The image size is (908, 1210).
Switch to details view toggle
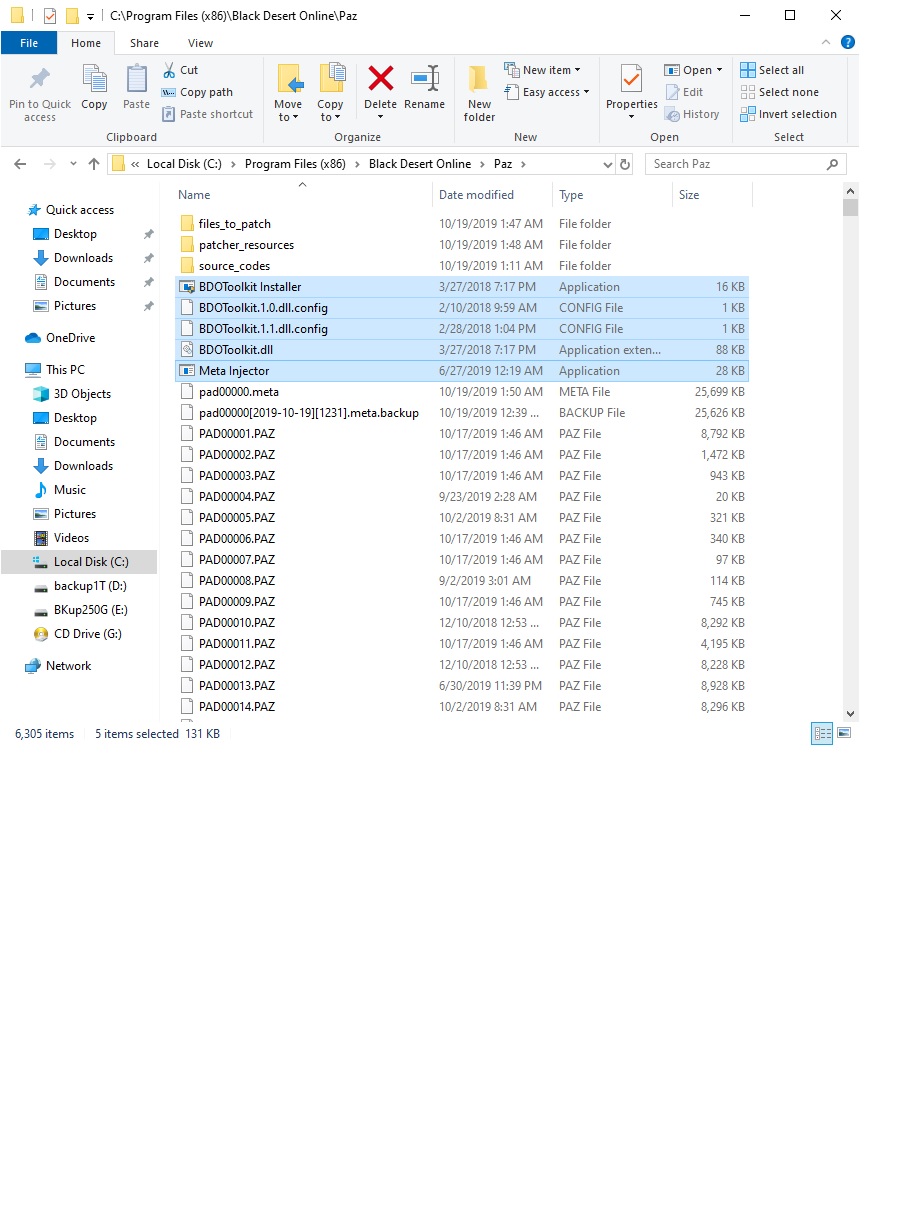pyautogui.click(x=823, y=734)
